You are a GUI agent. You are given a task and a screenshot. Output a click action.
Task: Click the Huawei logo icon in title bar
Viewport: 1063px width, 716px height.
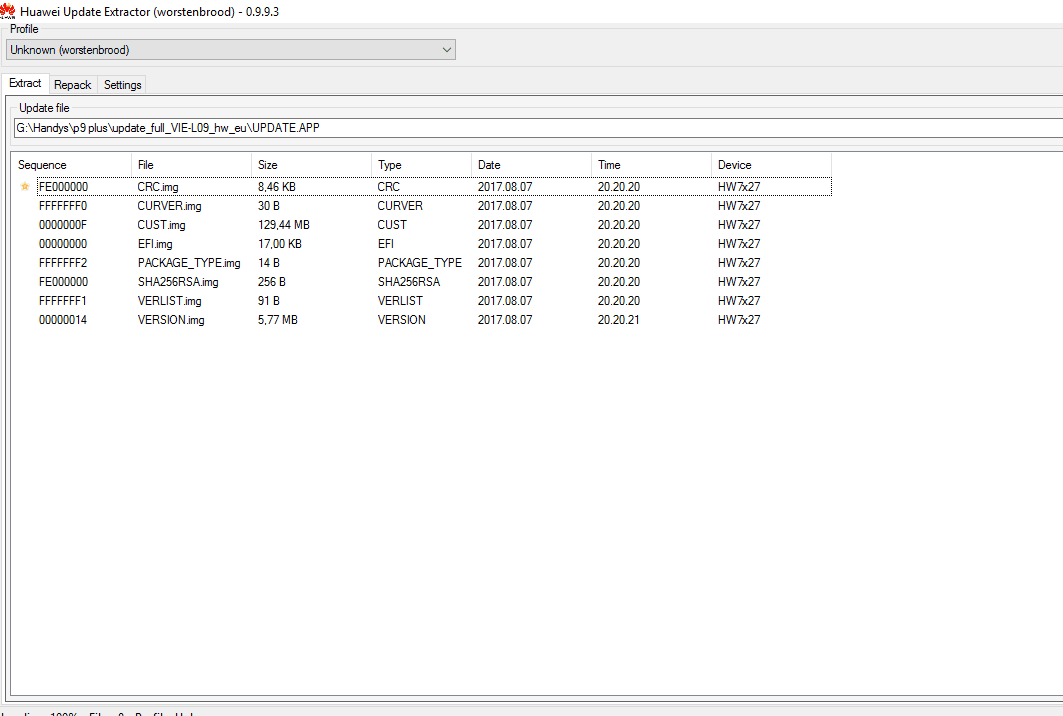tap(7, 11)
